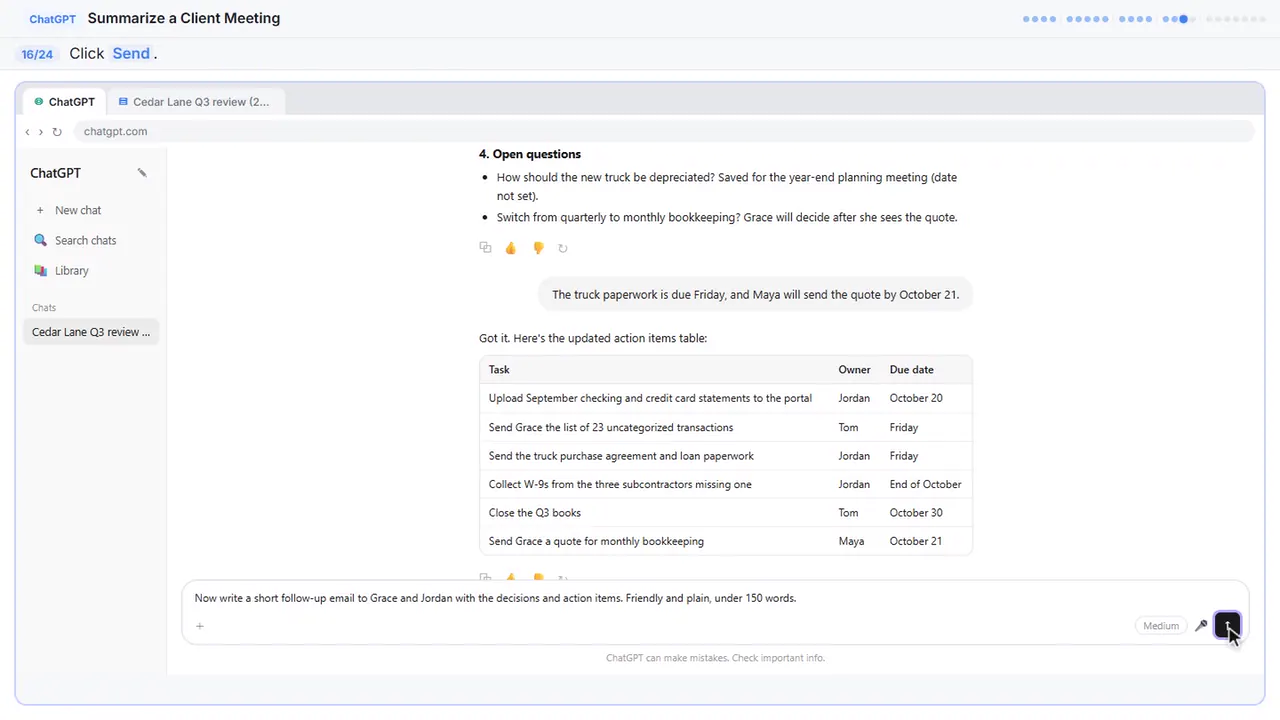Open the Medium effort selector
Screen dimensions: 1280x720
[1161, 626]
